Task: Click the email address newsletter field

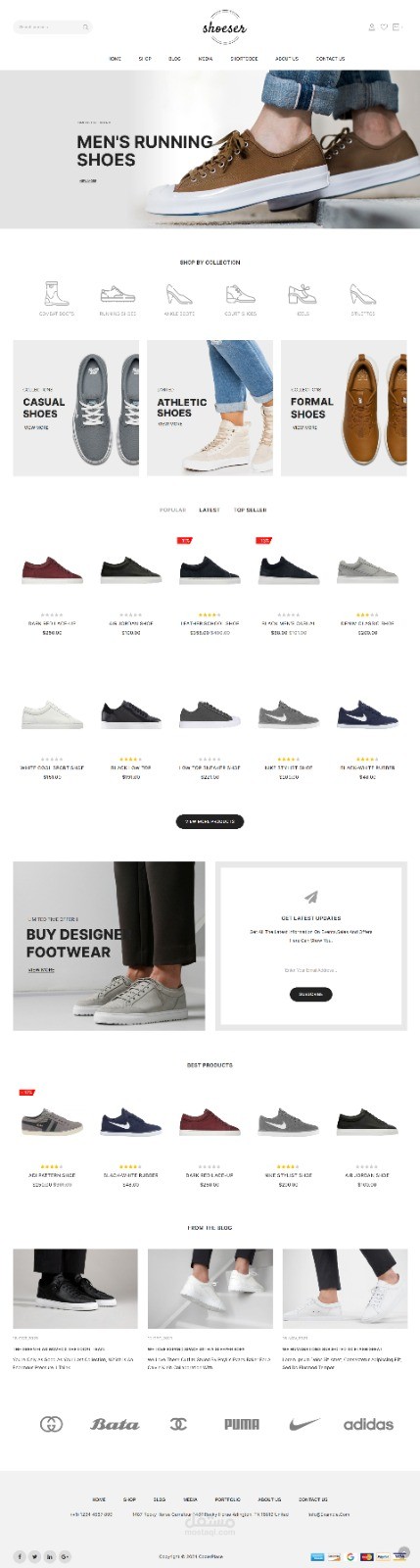Action: tap(310, 970)
